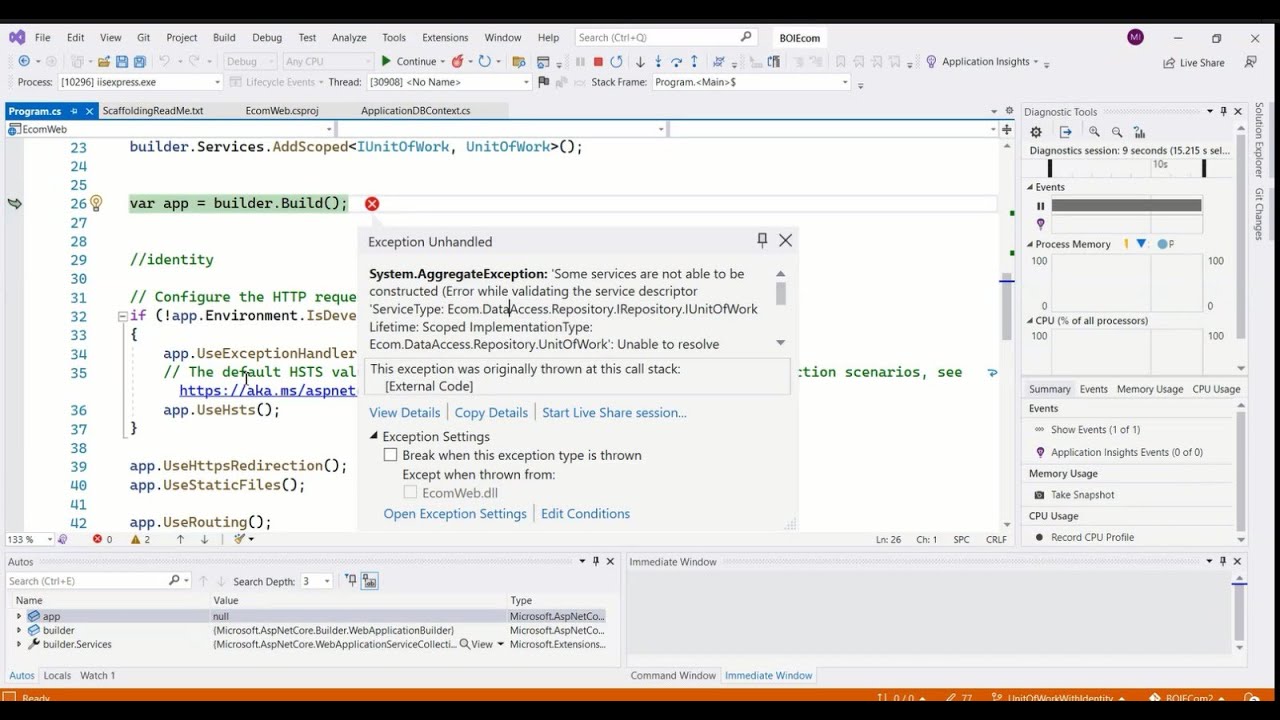The image size is (1280, 720).
Task: Open the Search Depth dropdown
Action: point(326,581)
